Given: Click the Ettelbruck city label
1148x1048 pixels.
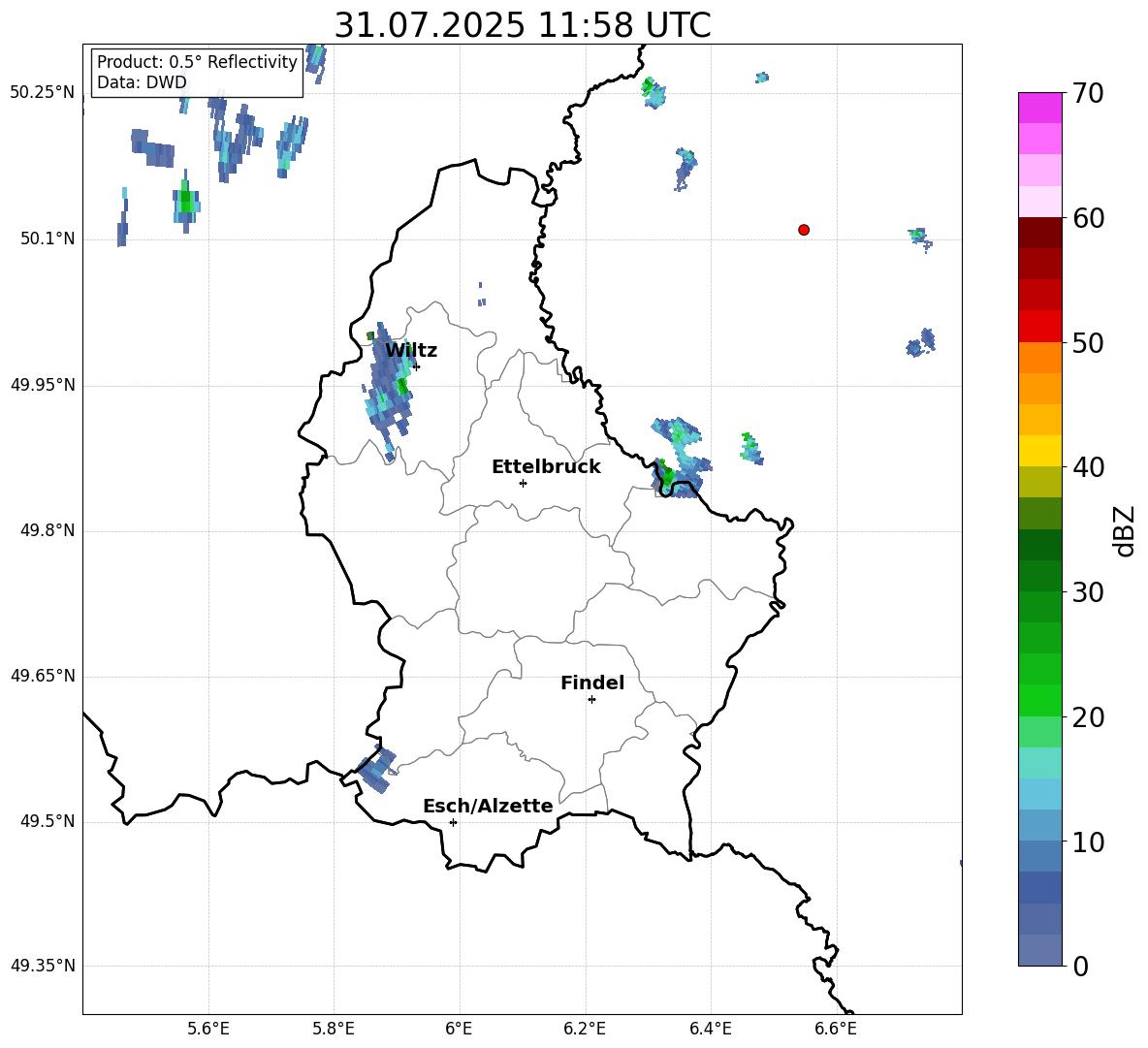Looking at the screenshot, I should coord(546,467).
